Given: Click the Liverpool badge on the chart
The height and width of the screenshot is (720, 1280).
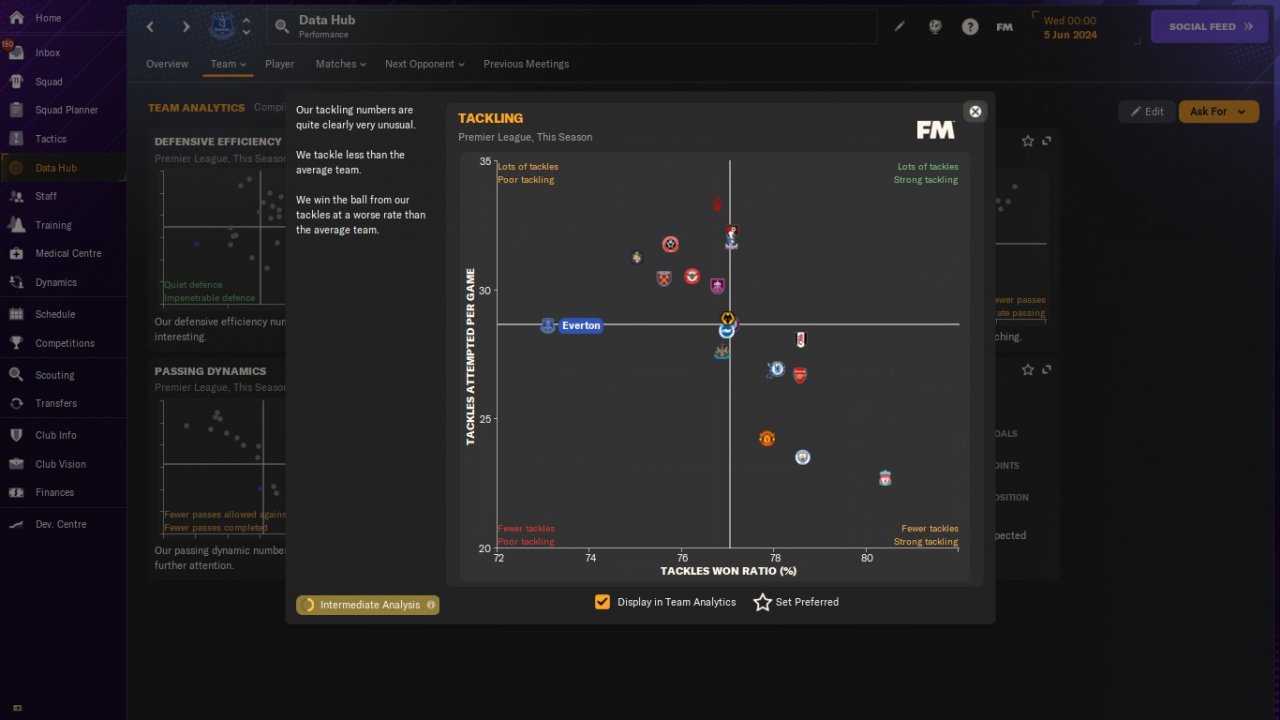Looking at the screenshot, I should pyautogui.click(x=885, y=478).
